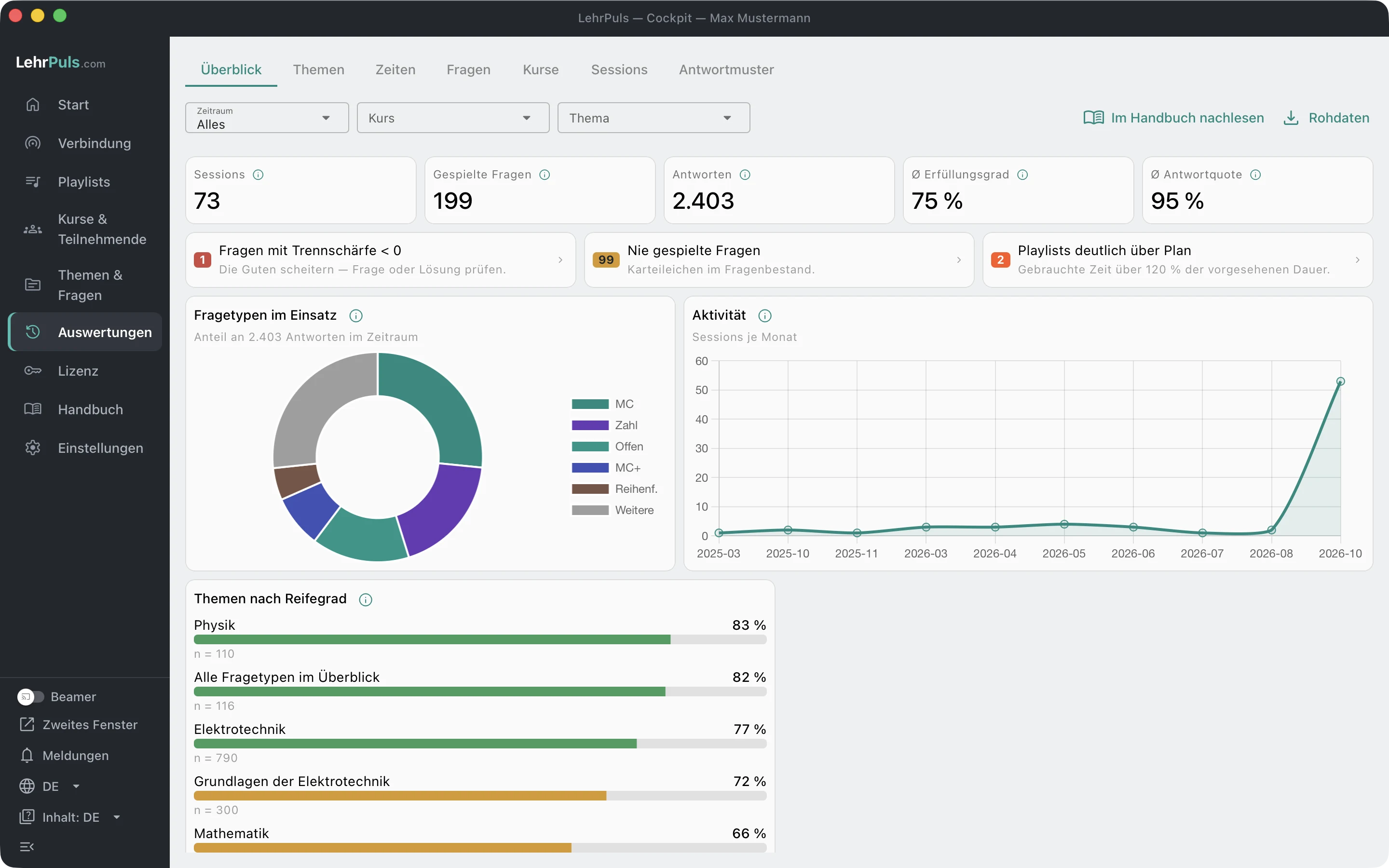Click info icon next to Fragetypen im Einsatz
The image size is (1389, 868).
coord(356,316)
